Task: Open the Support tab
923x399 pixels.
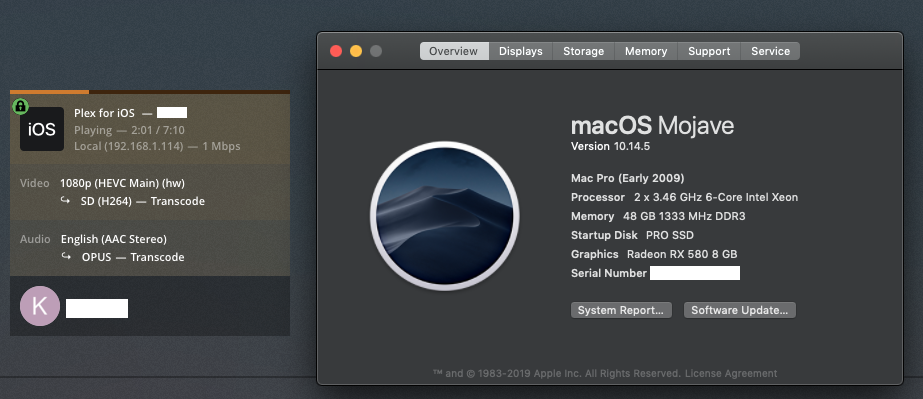Action: click(709, 51)
